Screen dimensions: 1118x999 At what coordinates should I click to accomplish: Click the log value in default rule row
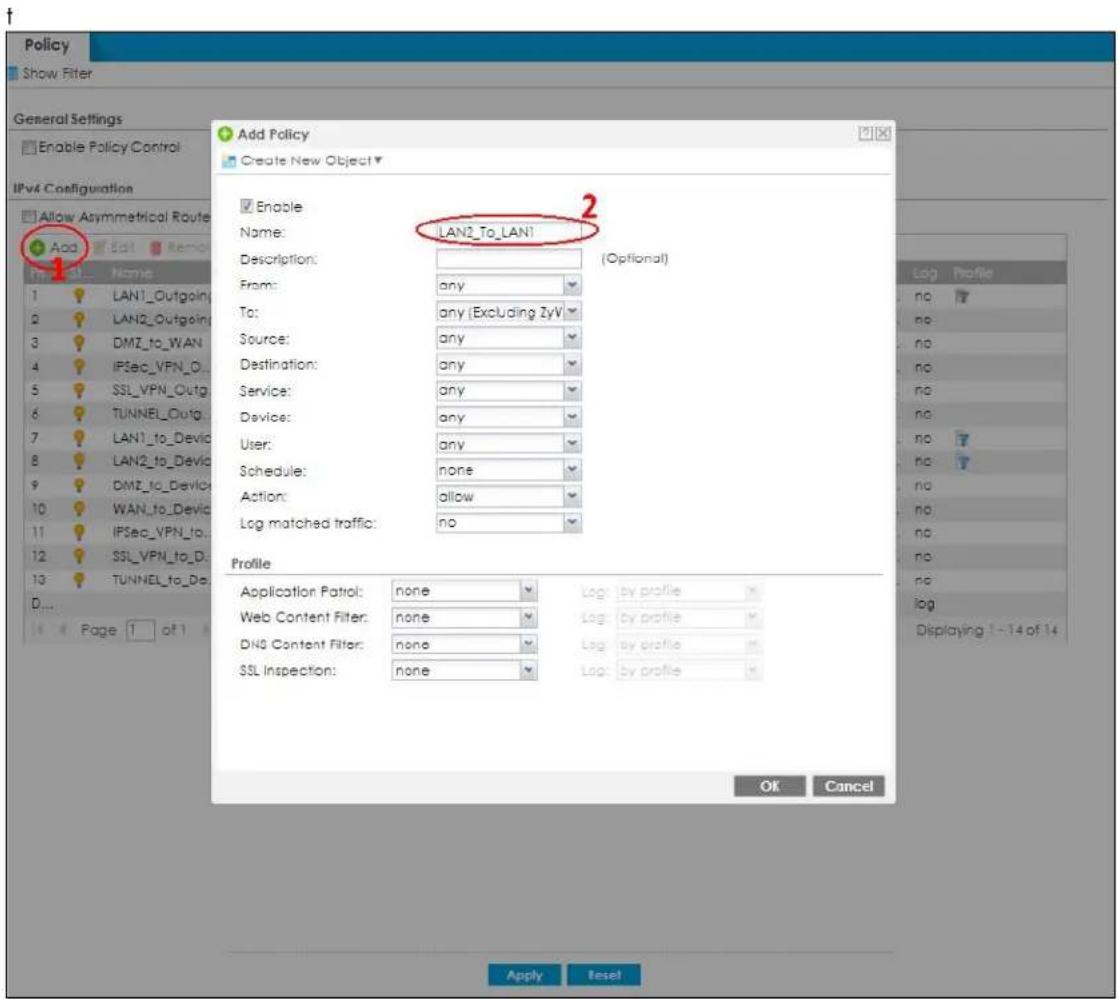pyautogui.click(x=924, y=604)
